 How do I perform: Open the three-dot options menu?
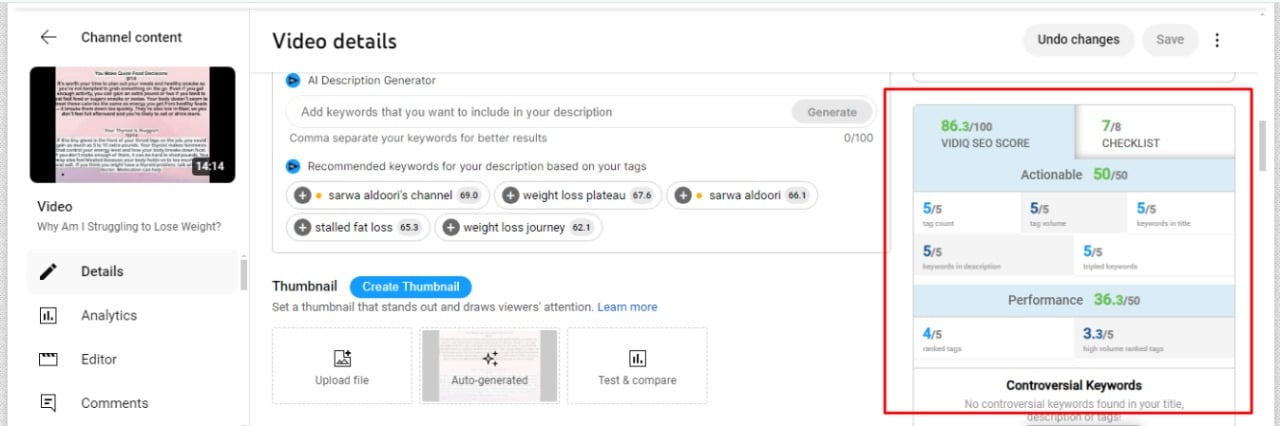tap(1217, 40)
